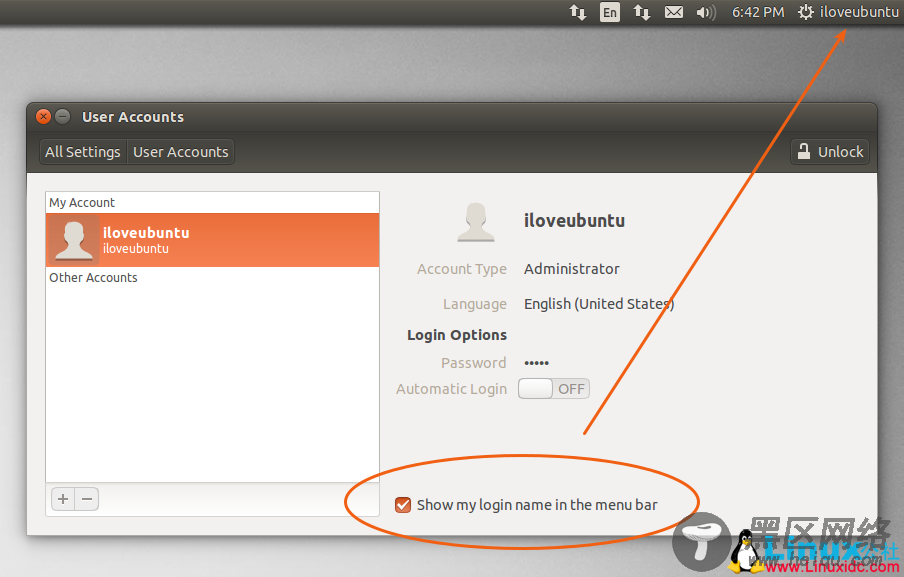Image resolution: width=904 pixels, height=577 pixels.
Task: Open the messaging envelope indicator
Action: pos(673,12)
